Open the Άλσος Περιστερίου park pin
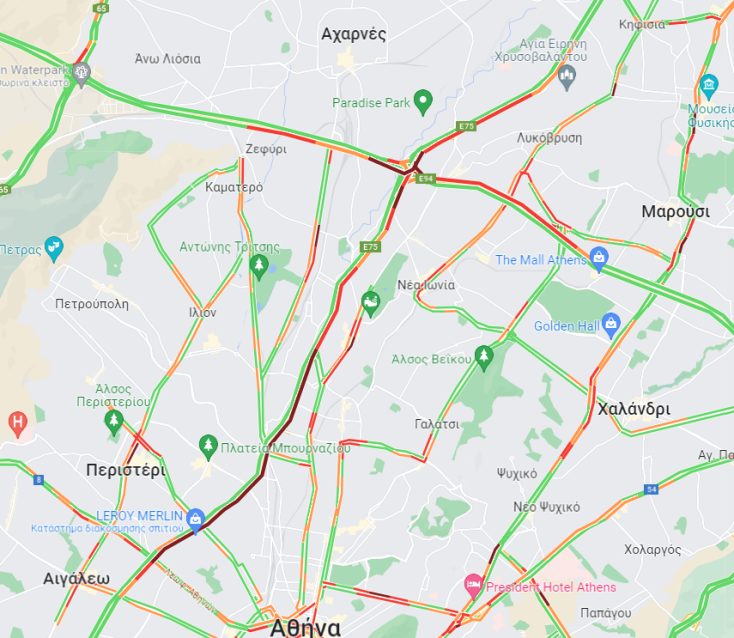Image resolution: width=734 pixels, height=638 pixels. pos(113,422)
